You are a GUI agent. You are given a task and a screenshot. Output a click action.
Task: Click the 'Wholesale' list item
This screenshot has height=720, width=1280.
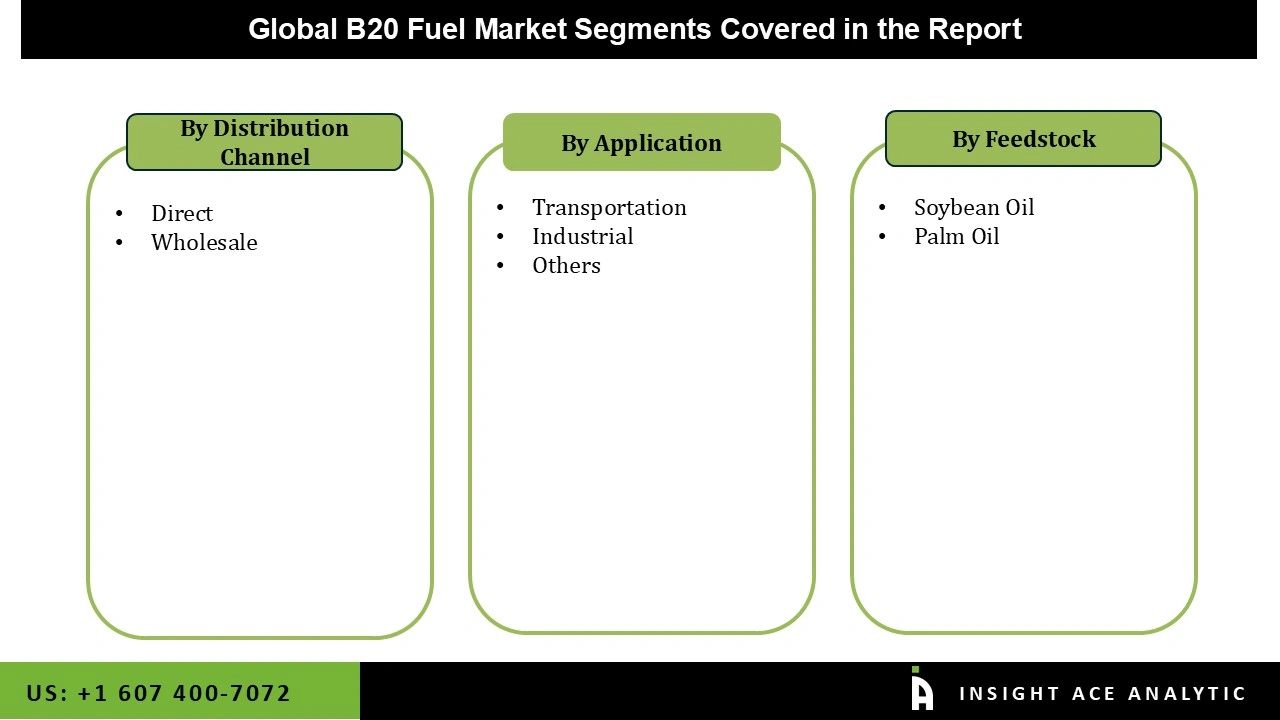204,242
